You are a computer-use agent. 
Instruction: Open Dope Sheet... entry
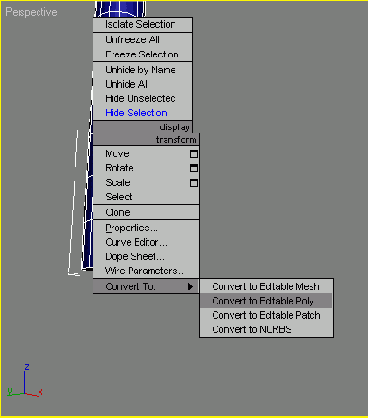coord(146,256)
